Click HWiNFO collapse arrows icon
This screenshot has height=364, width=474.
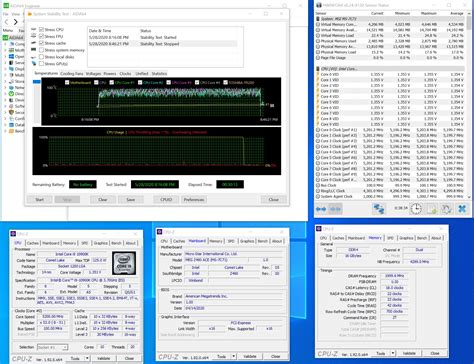click(x=335, y=209)
